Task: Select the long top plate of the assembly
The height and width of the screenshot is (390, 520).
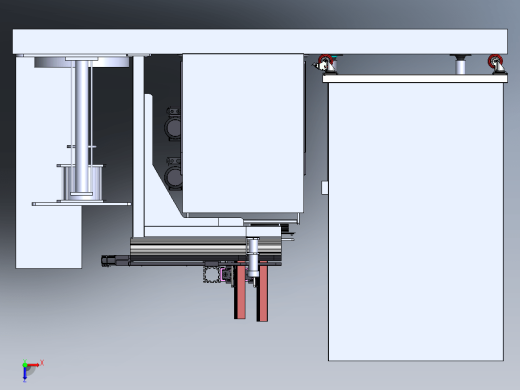Action: [x=260, y=41]
